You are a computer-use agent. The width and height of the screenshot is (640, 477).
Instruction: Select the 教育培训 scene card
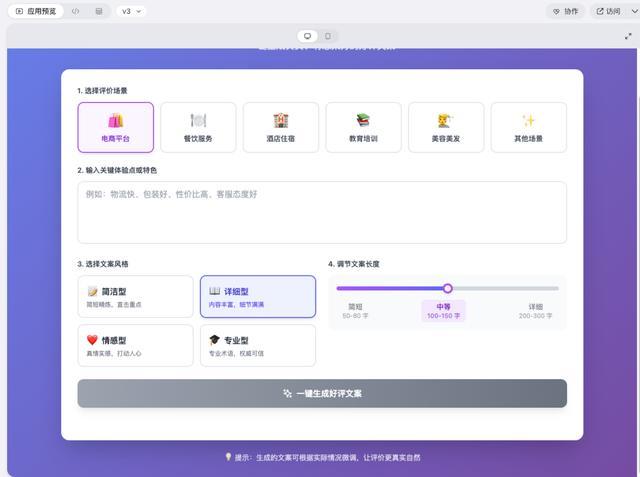[363, 127]
